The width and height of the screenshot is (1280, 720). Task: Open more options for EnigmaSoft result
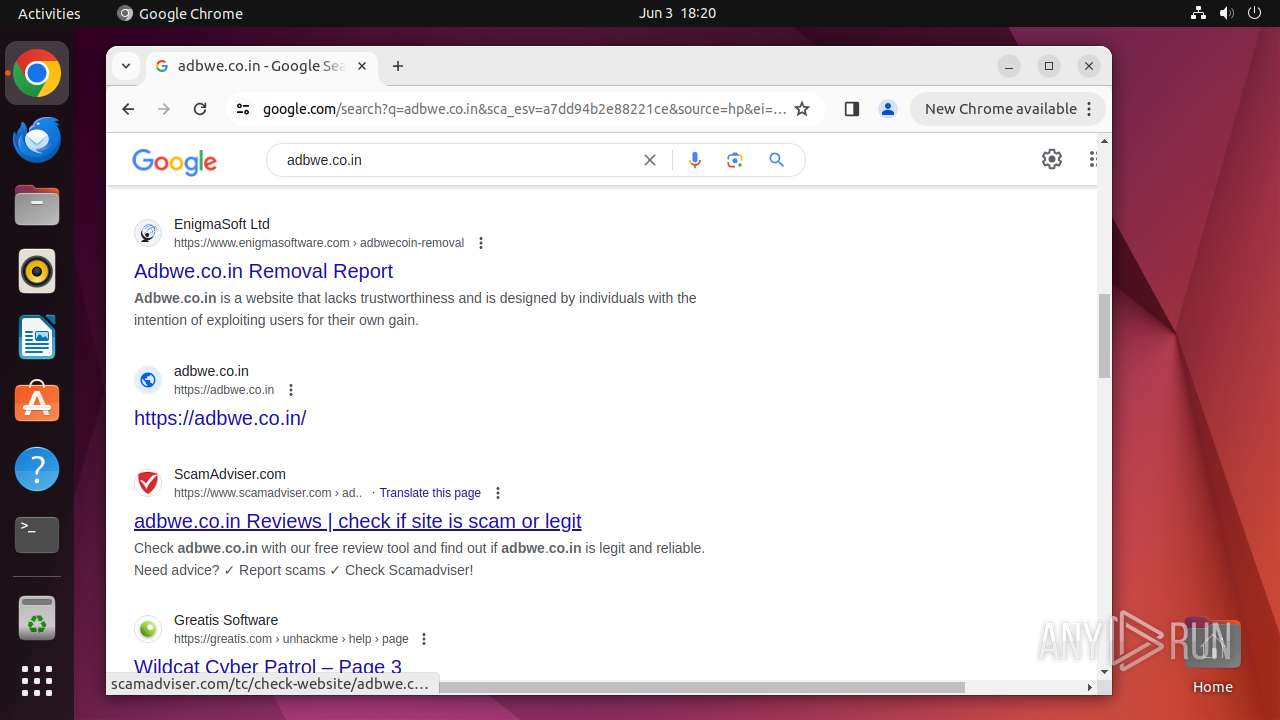pyautogui.click(x=481, y=243)
